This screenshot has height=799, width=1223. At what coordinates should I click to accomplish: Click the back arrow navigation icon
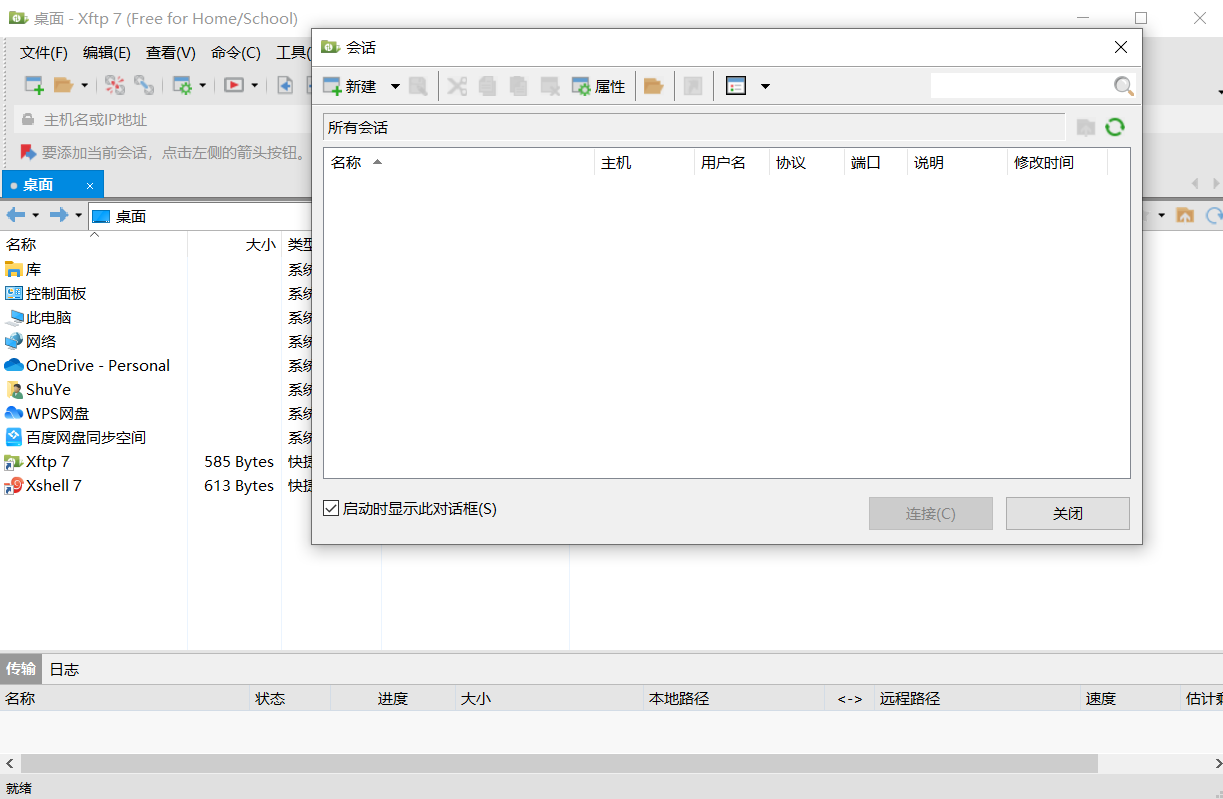click(15, 215)
